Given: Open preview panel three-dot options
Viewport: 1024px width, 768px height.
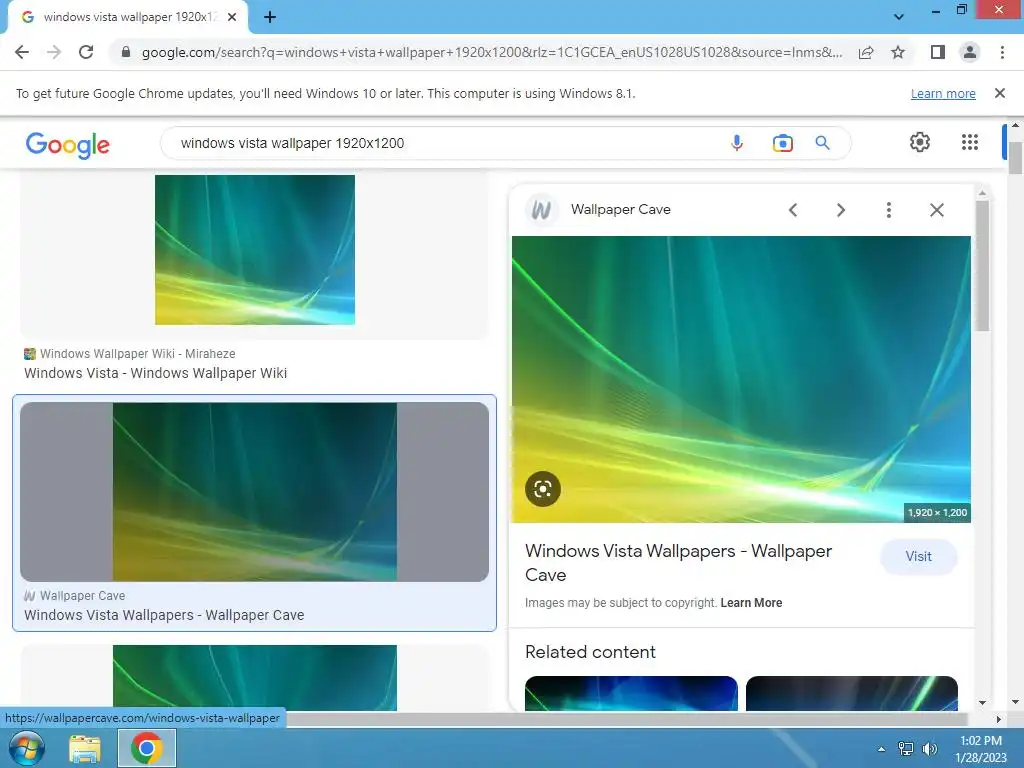Looking at the screenshot, I should click(x=888, y=210).
